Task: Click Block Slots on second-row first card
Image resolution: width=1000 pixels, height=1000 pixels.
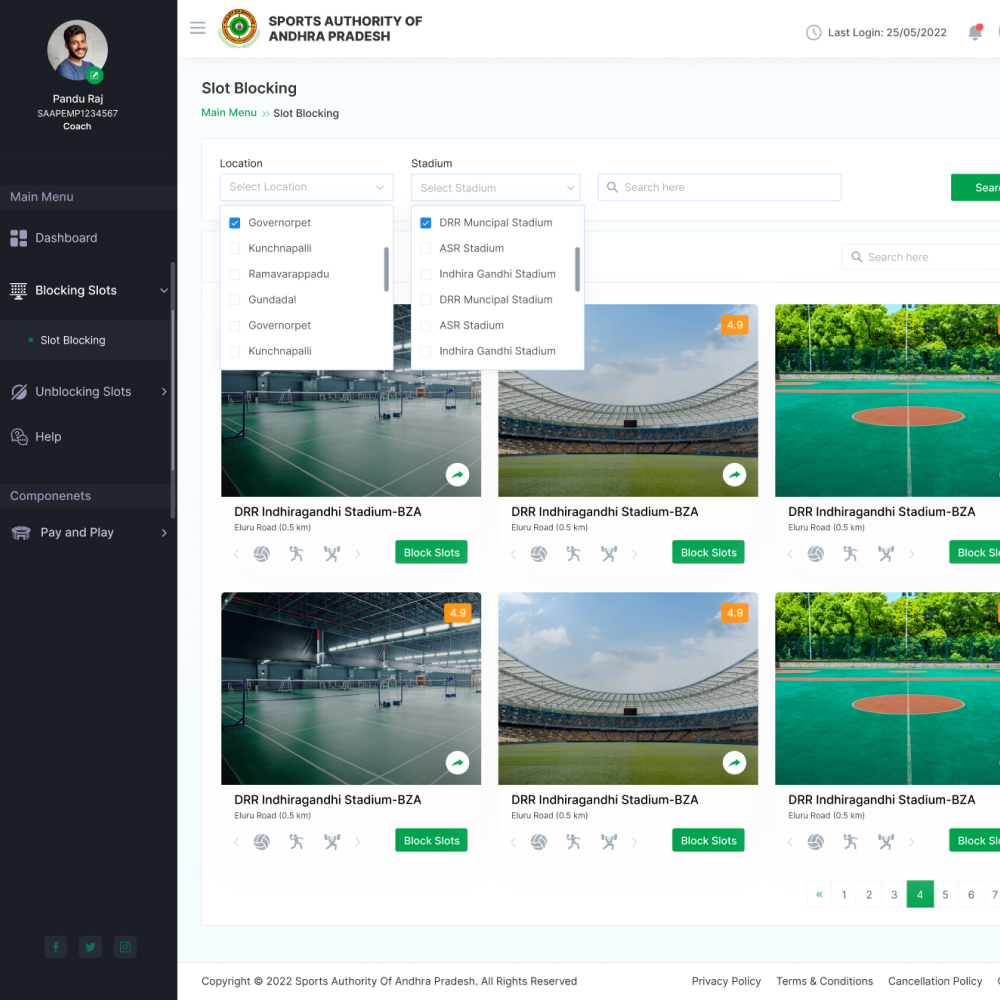Action: 431,841
